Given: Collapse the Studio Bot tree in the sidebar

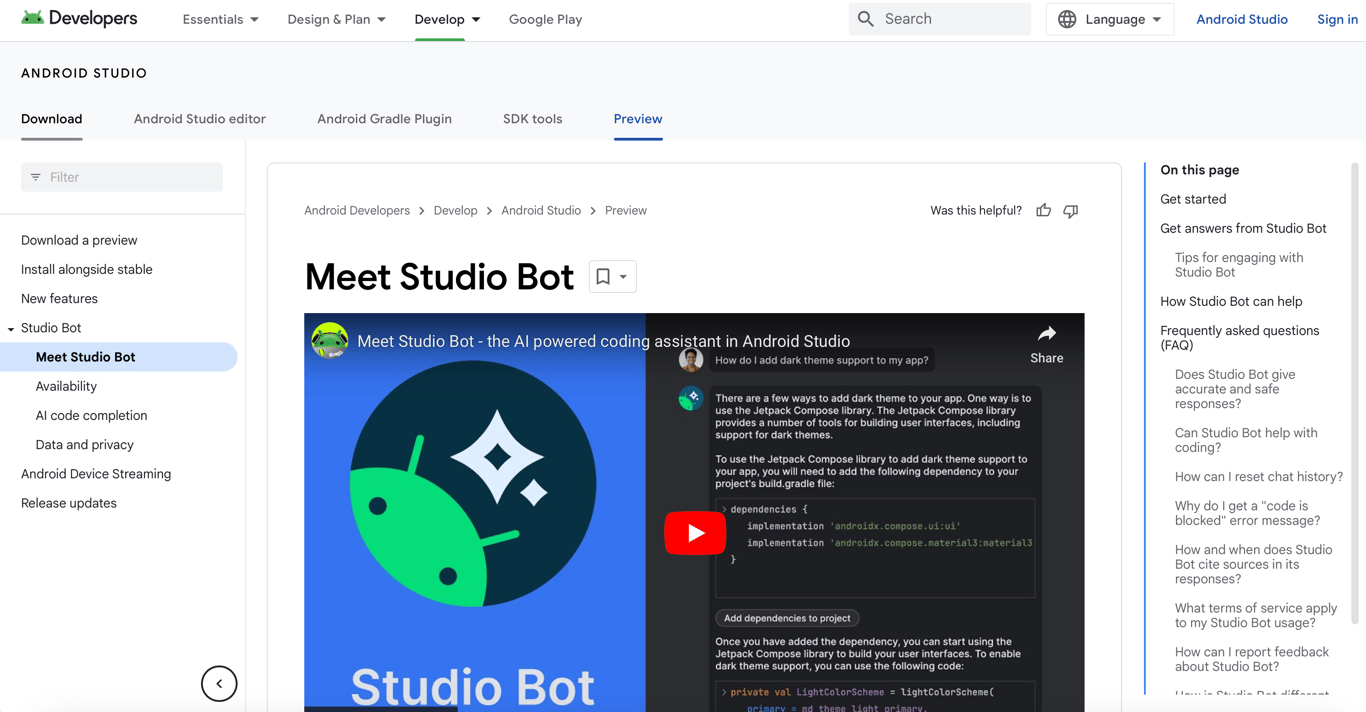Looking at the screenshot, I should [10, 327].
